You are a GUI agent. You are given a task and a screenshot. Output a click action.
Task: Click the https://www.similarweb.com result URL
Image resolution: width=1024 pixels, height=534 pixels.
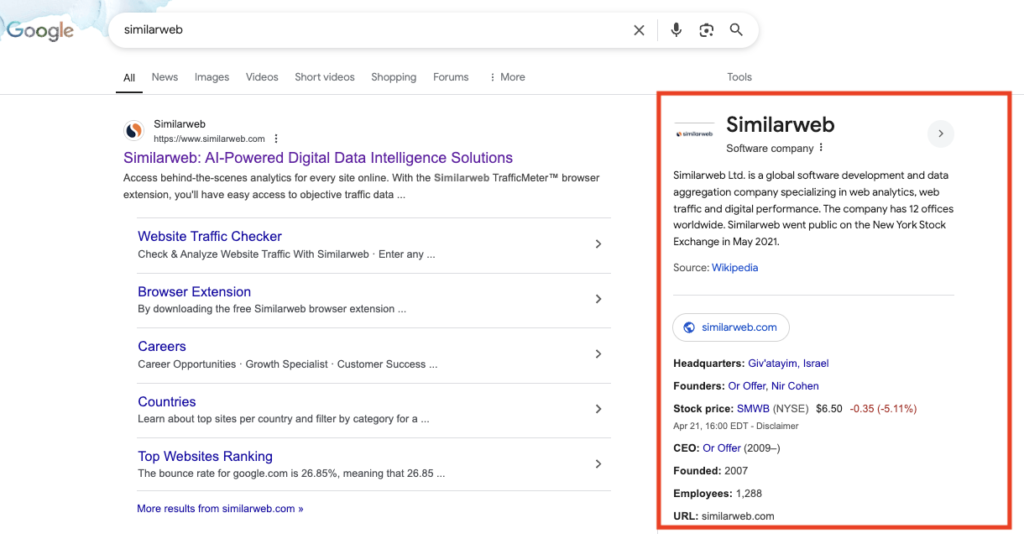click(x=209, y=139)
